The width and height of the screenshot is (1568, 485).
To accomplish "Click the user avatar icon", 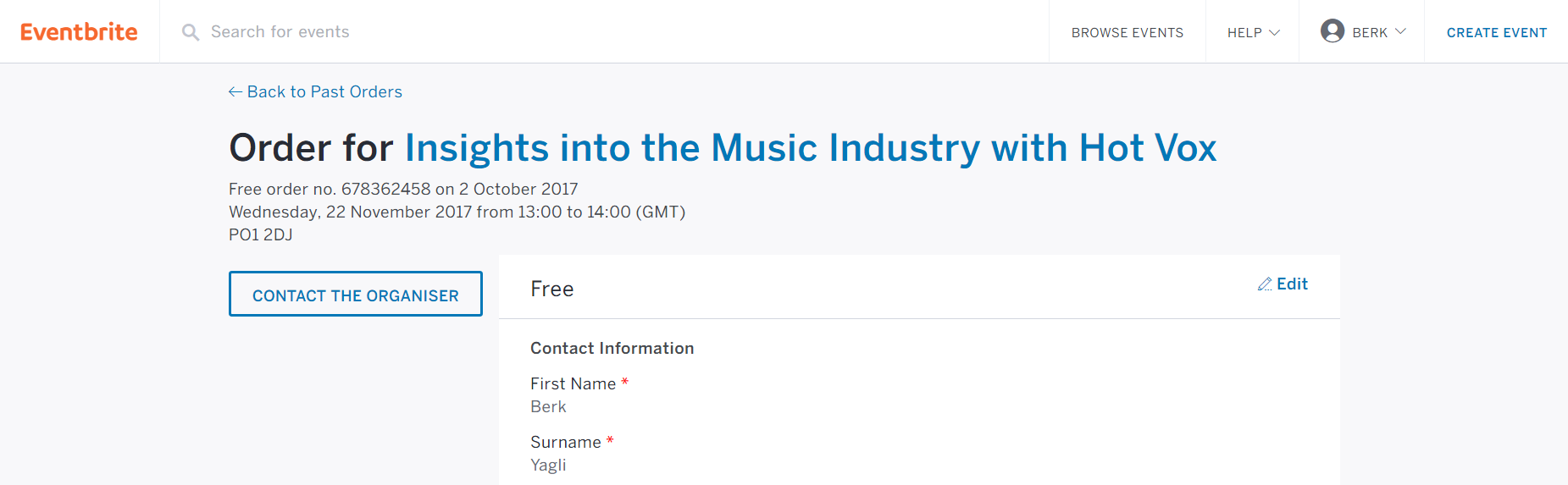I will coord(1332,31).
